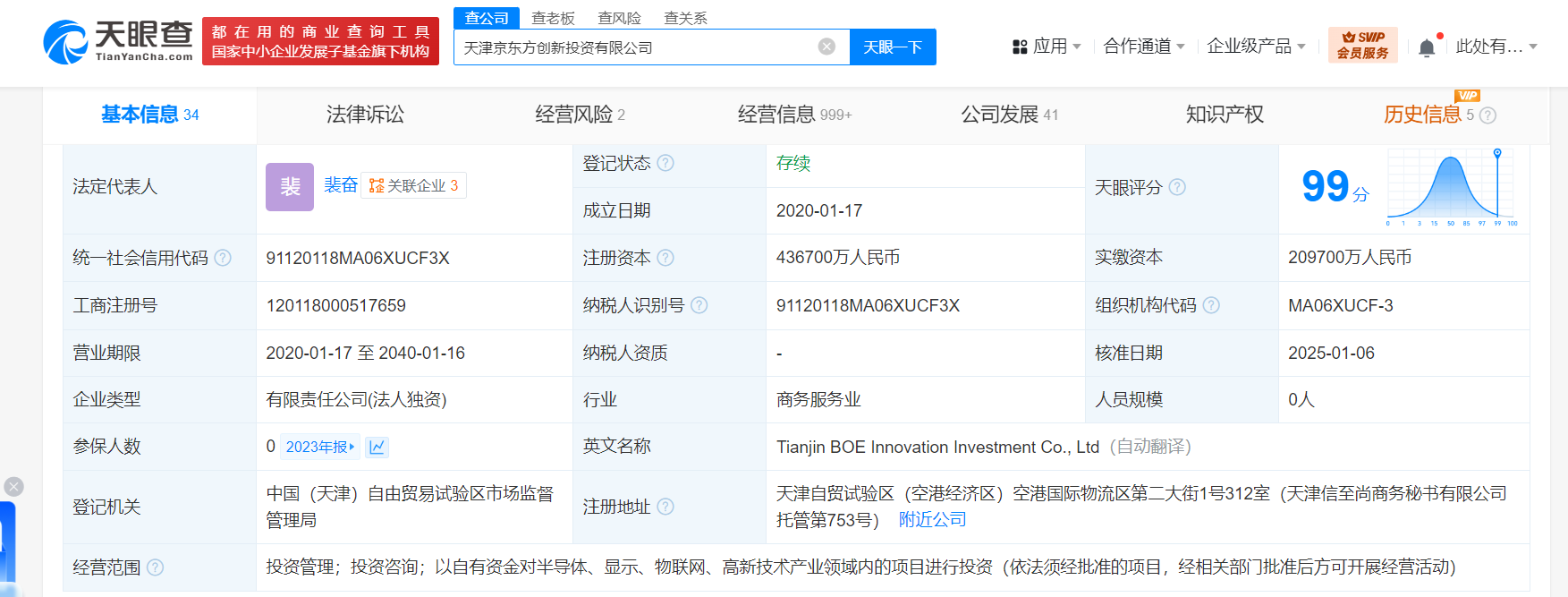The image size is (1568, 597).
Task: Open the 附近公司 link
Action: [x=932, y=519]
